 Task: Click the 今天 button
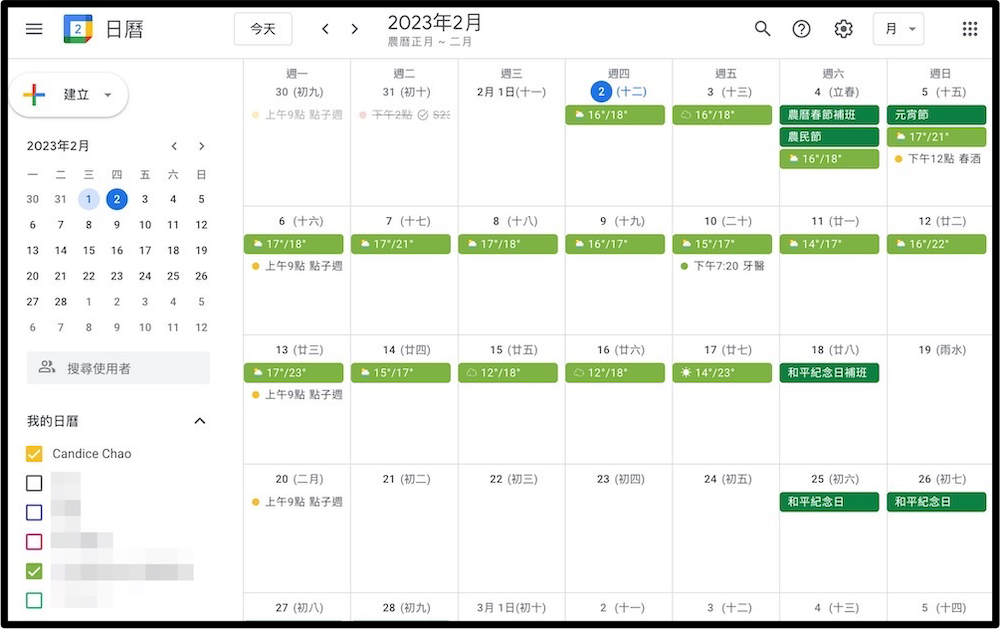pyautogui.click(x=263, y=29)
